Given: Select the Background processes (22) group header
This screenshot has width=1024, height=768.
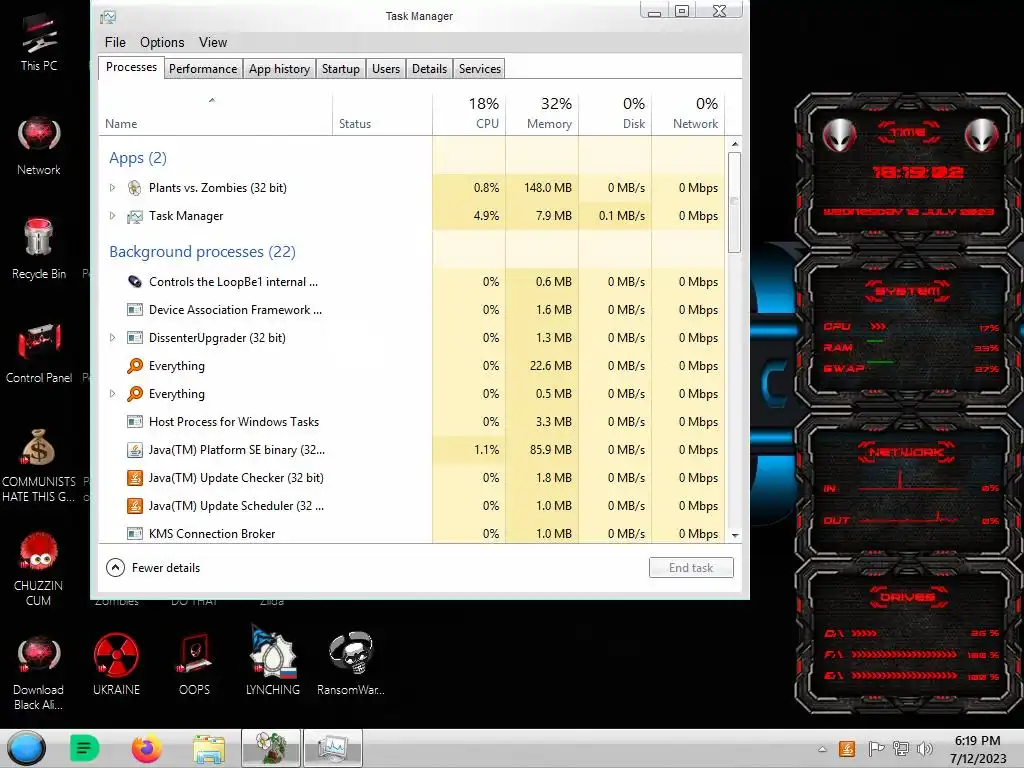Looking at the screenshot, I should (x=202, y=252).
